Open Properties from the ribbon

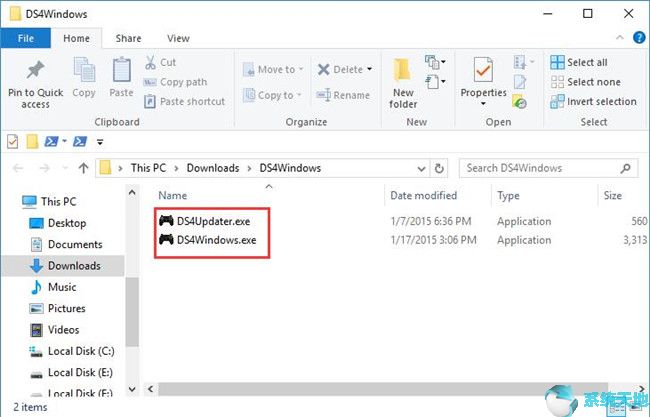click(x=483, y=73)
